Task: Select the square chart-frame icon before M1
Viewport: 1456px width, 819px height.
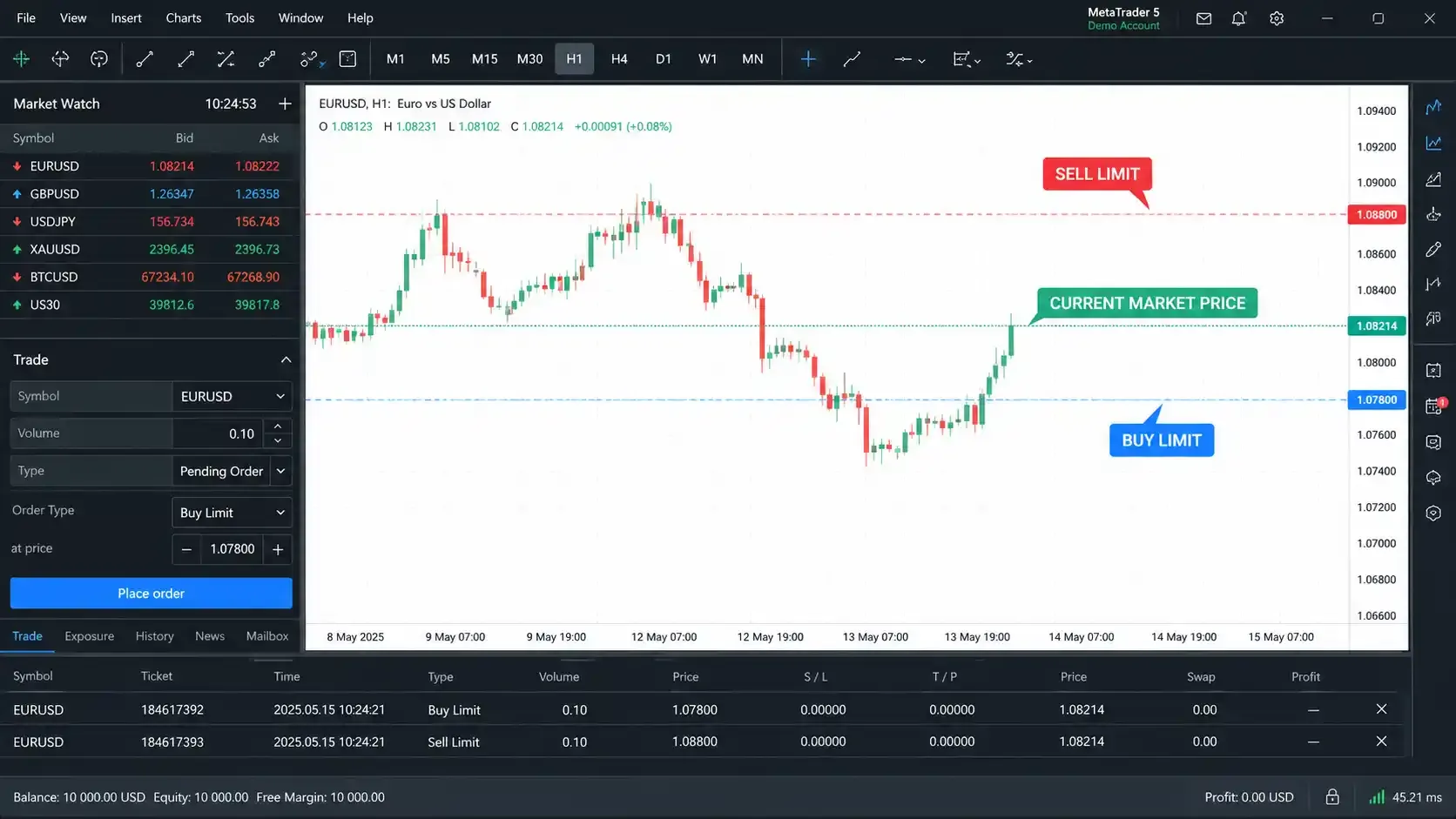Action: (x=347, y=59)
